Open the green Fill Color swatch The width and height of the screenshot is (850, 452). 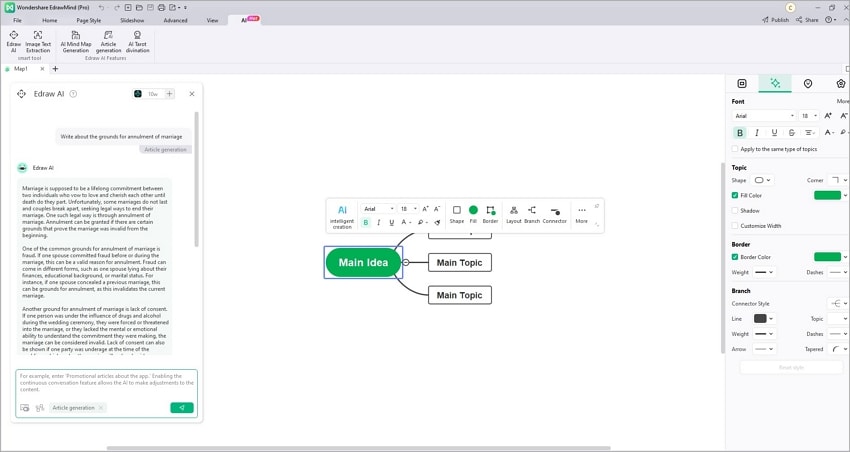coord(827,195)
